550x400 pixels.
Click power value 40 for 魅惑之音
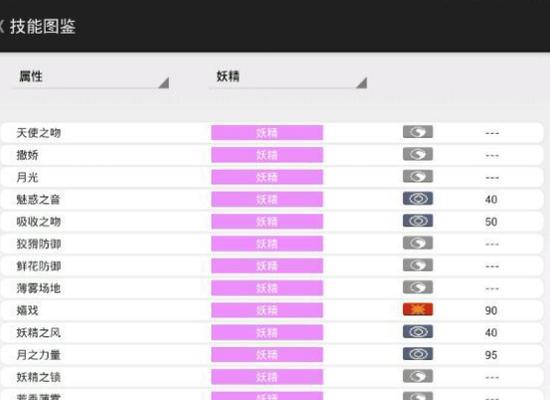[491, 200]
